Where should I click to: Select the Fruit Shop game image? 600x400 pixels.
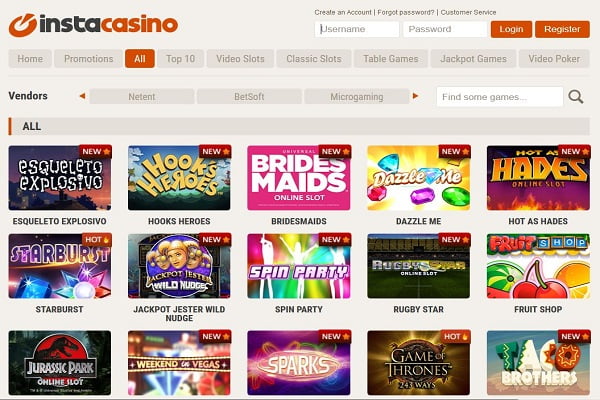tap(538, 266)
